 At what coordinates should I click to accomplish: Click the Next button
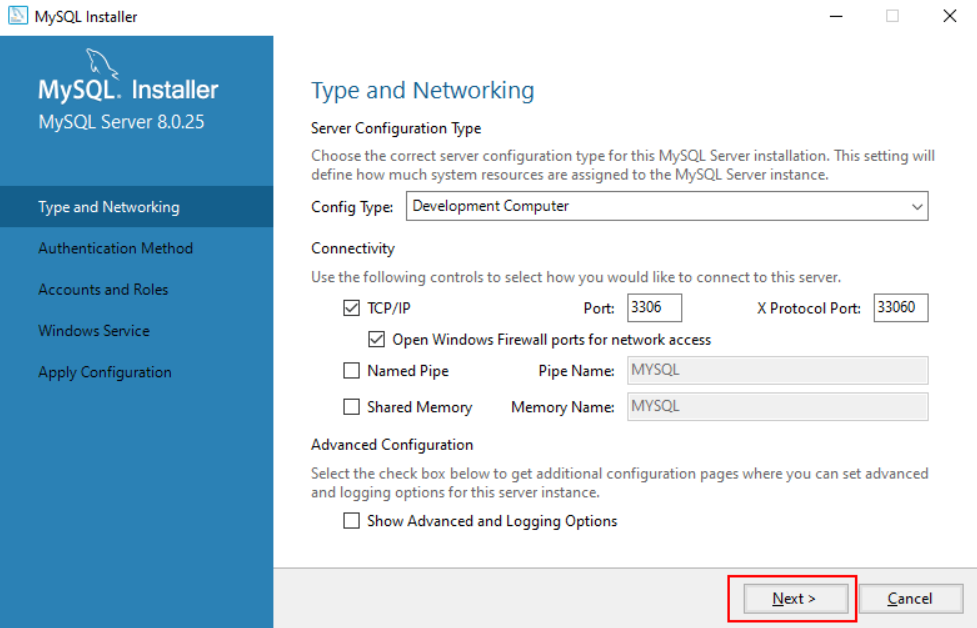pos(794,599)
